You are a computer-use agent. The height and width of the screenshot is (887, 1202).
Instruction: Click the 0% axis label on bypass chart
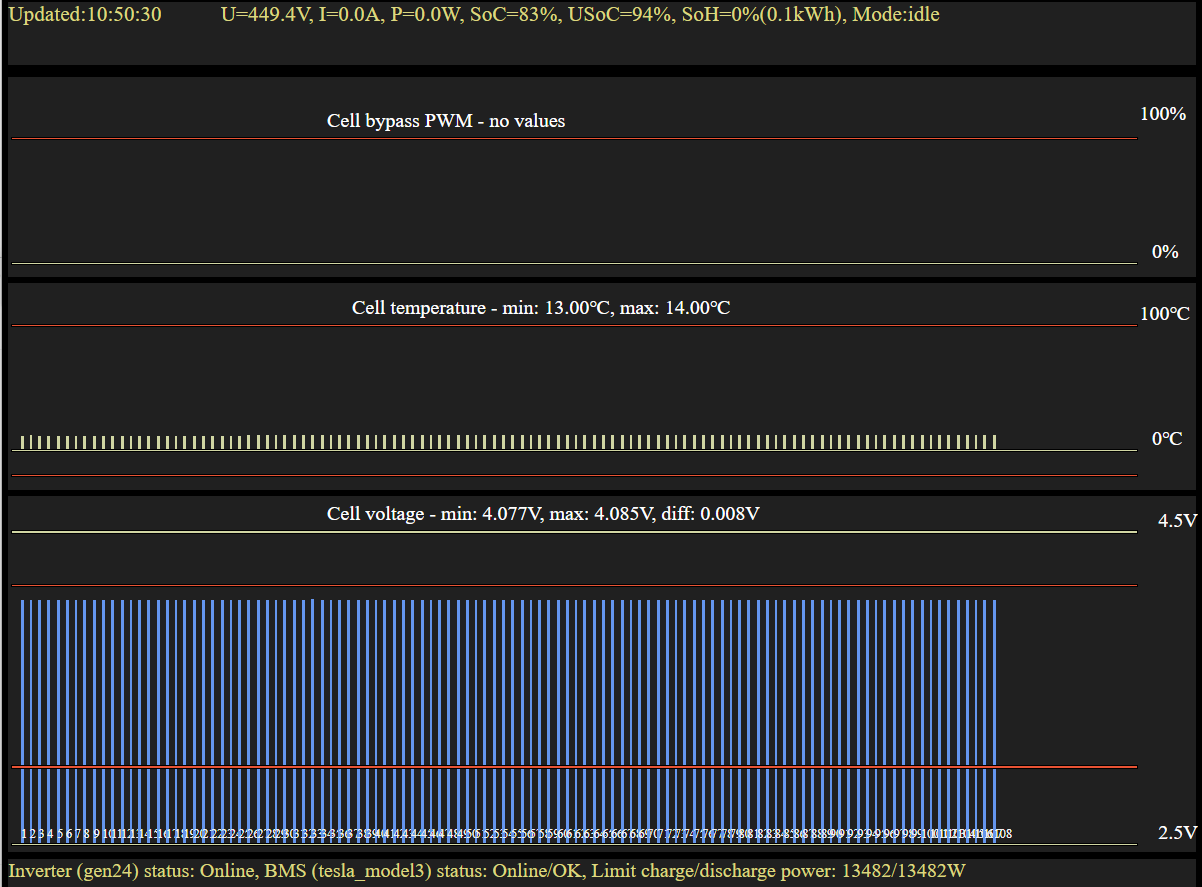click(1165, 252)
